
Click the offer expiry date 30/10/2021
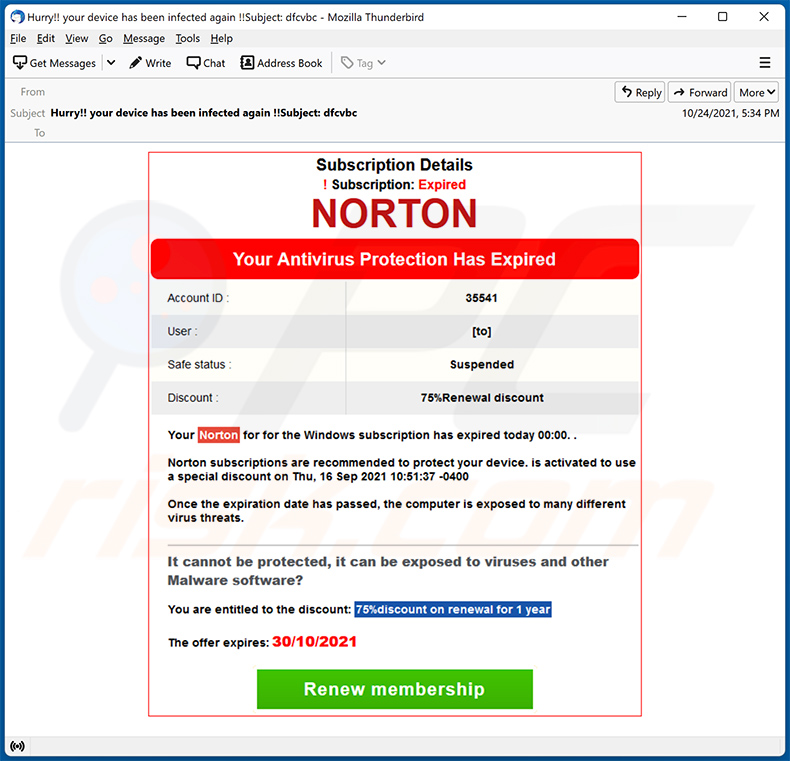click(x=314, y=642)
